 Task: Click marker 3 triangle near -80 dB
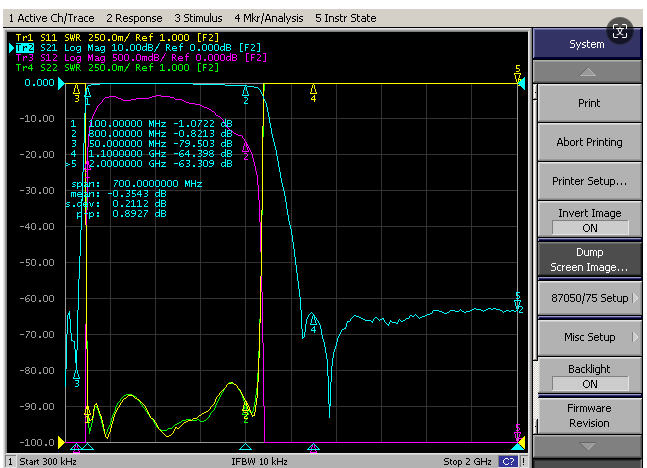tap(76, 376)
